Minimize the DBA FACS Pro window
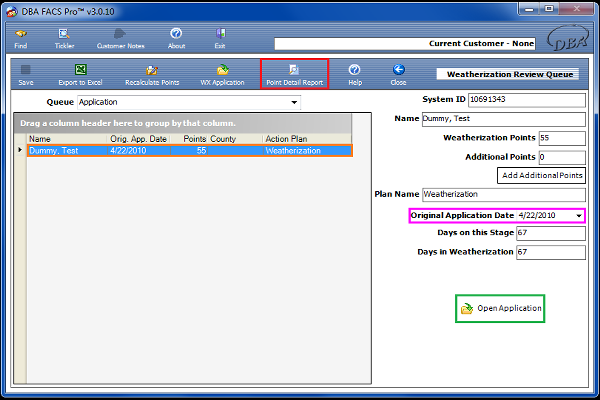Image resolution: width=600 pixels, height=400 pixels. click(x=529, y=9)
